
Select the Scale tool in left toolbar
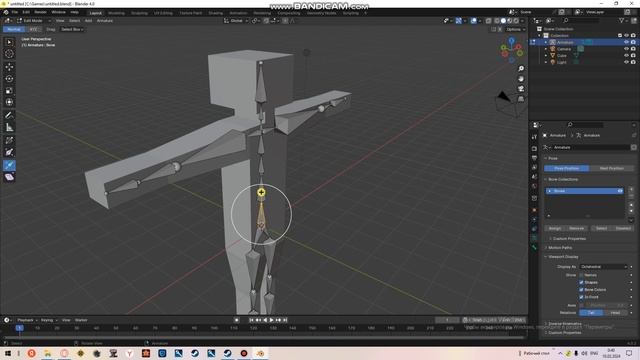9,91
